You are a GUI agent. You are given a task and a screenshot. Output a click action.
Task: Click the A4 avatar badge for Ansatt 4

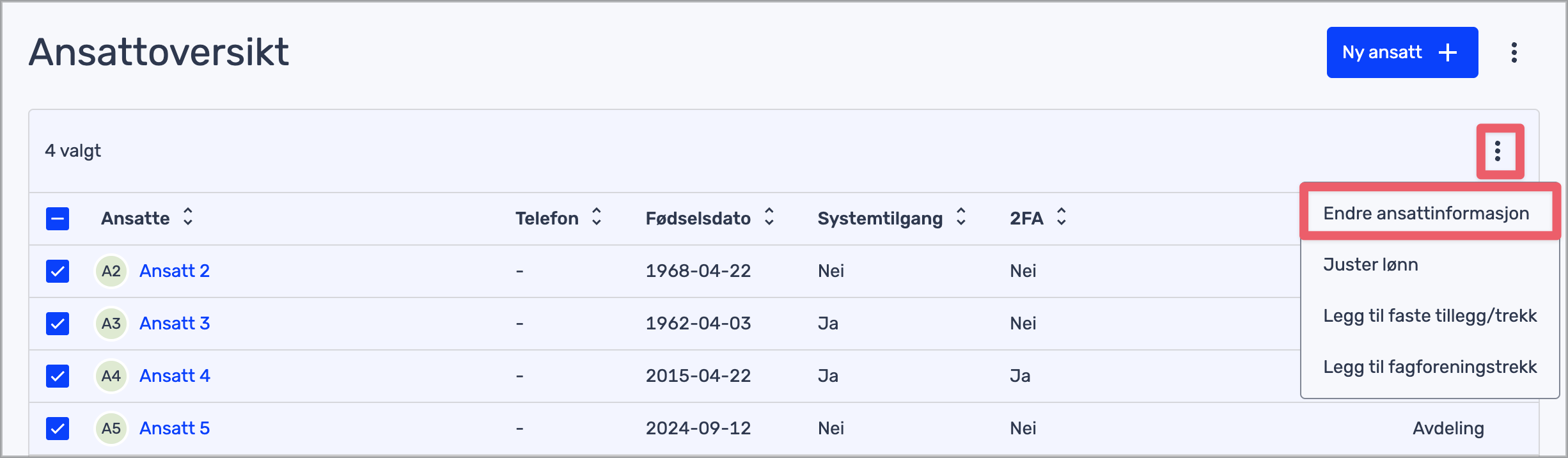[111, 375]
